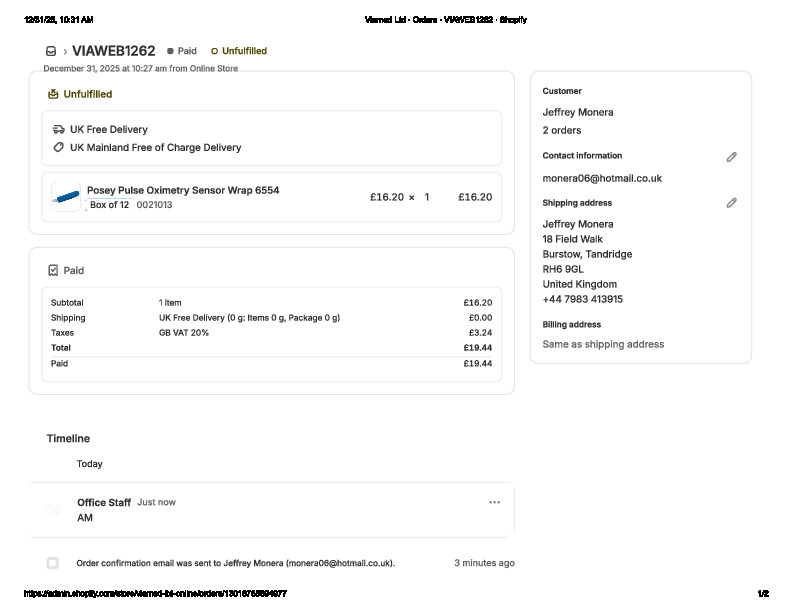Click the monera06@hotmail.co.uk email address
792x612 pixels.
(x=602, y=178)
